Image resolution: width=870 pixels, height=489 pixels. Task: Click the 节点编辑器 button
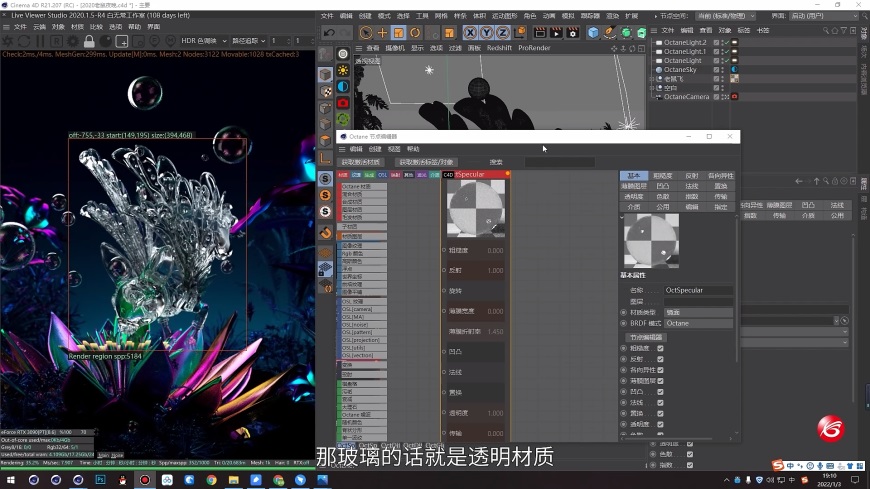pyautogui.click(x=647, y=337)
